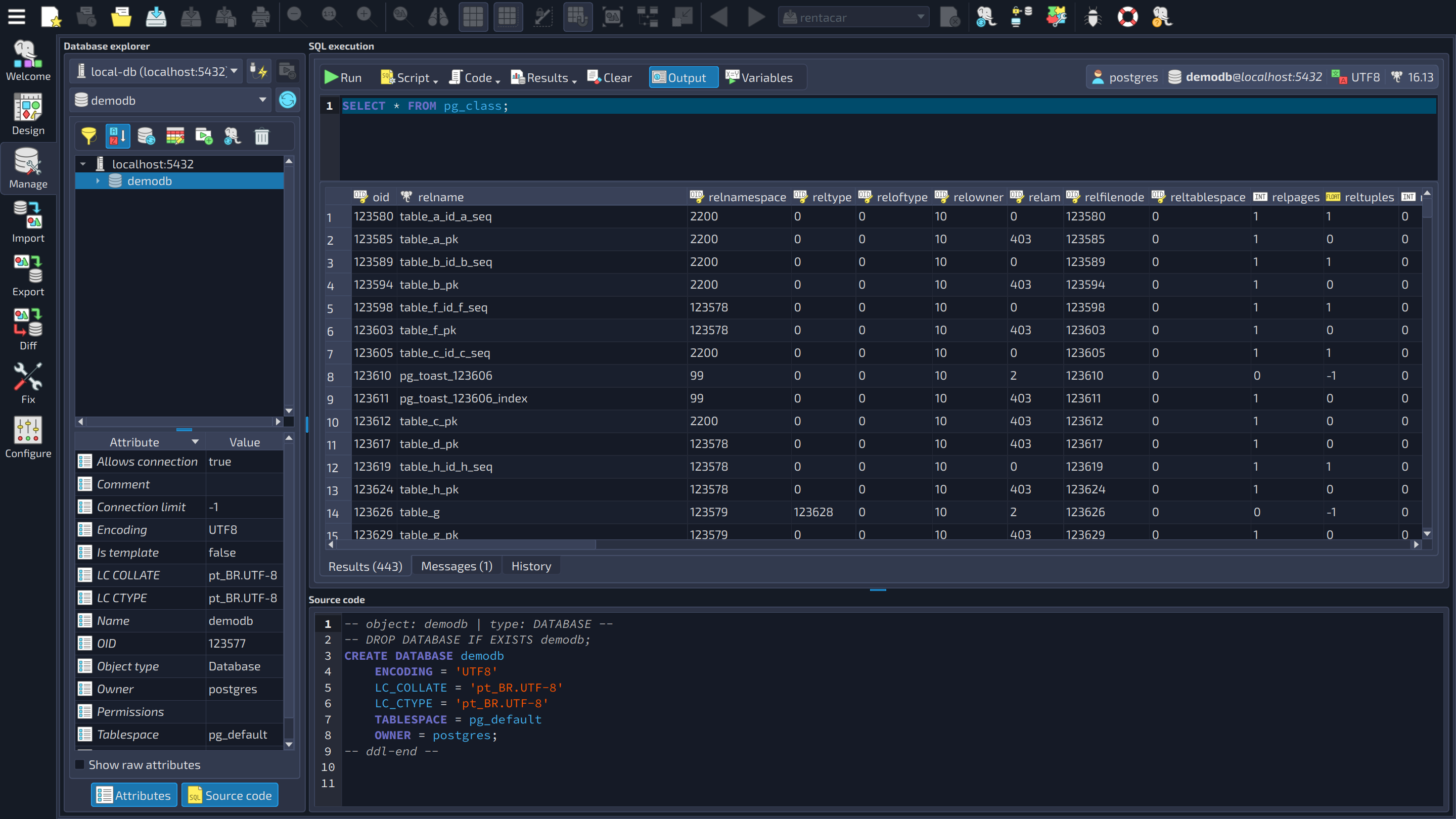Open the Variables panel
The height and width of the screenshot is (819, 1456).
[x=759, y=77]
